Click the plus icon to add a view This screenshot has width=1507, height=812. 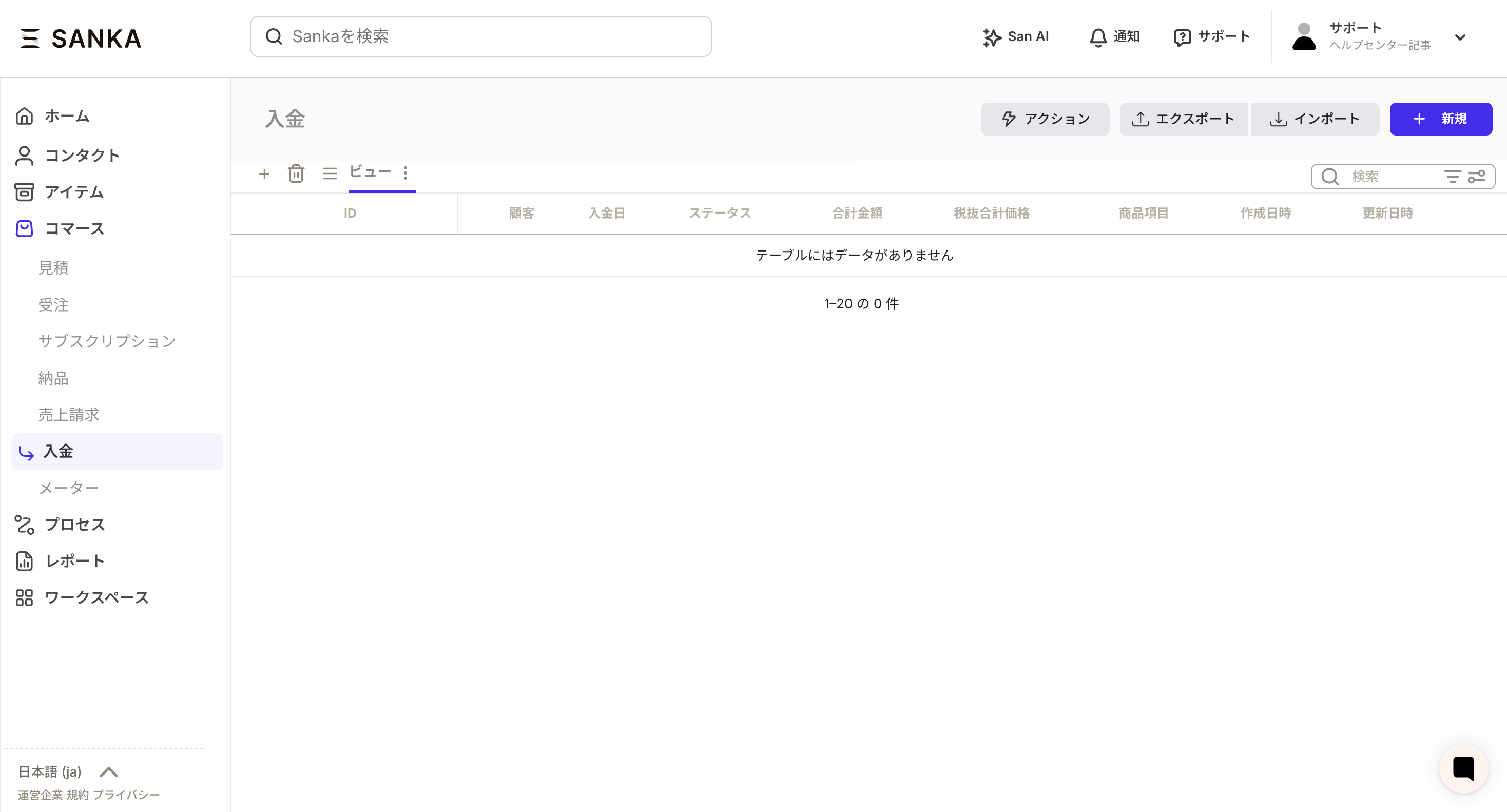pos(264,174)
